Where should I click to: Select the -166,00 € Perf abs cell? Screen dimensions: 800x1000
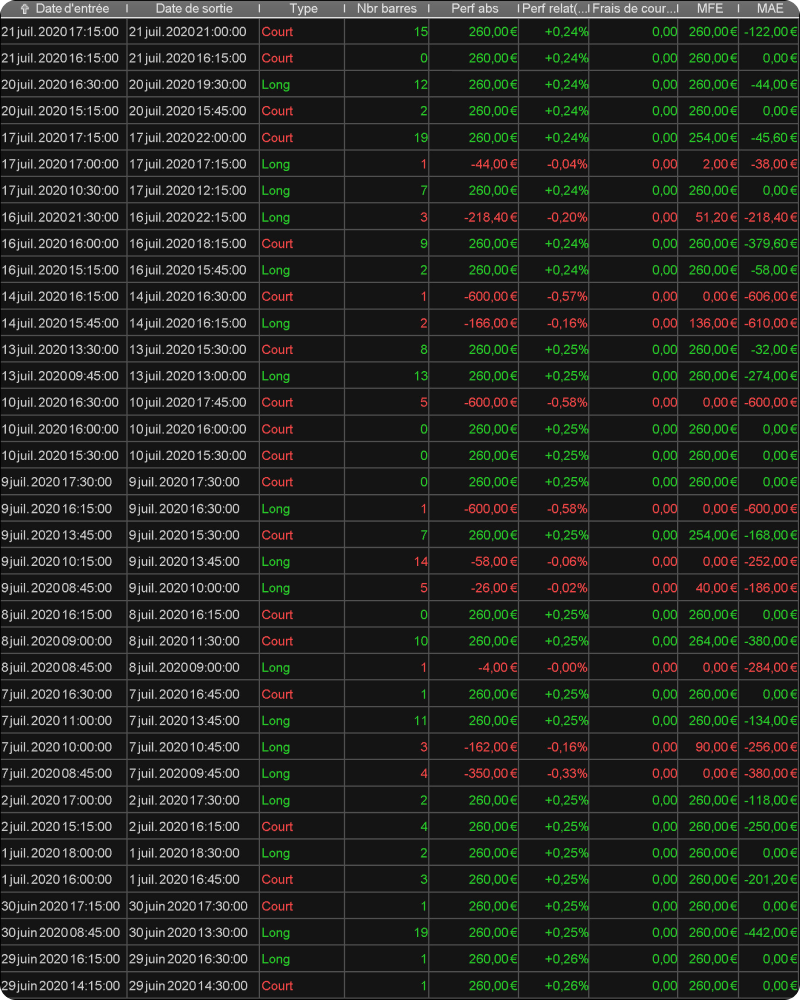pyautogui.click(x=489, y=323)
